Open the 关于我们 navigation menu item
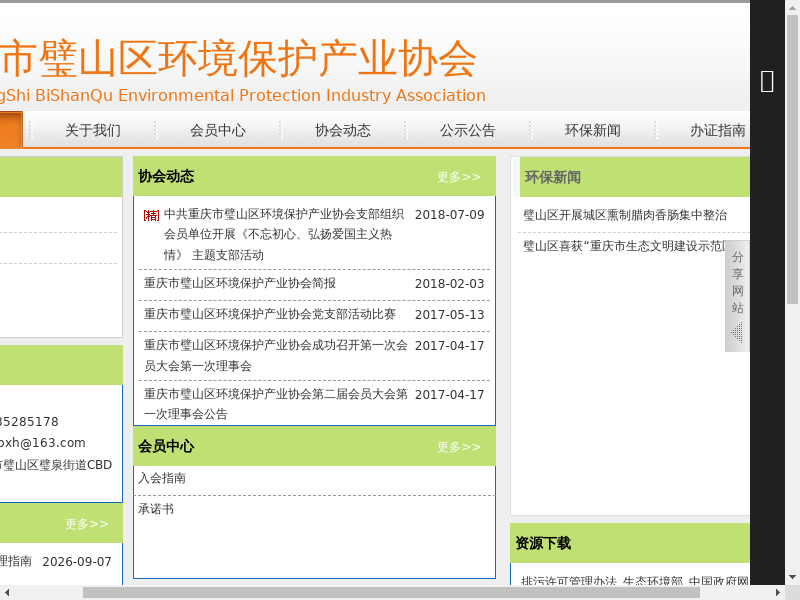 click(x=93, y=131)
